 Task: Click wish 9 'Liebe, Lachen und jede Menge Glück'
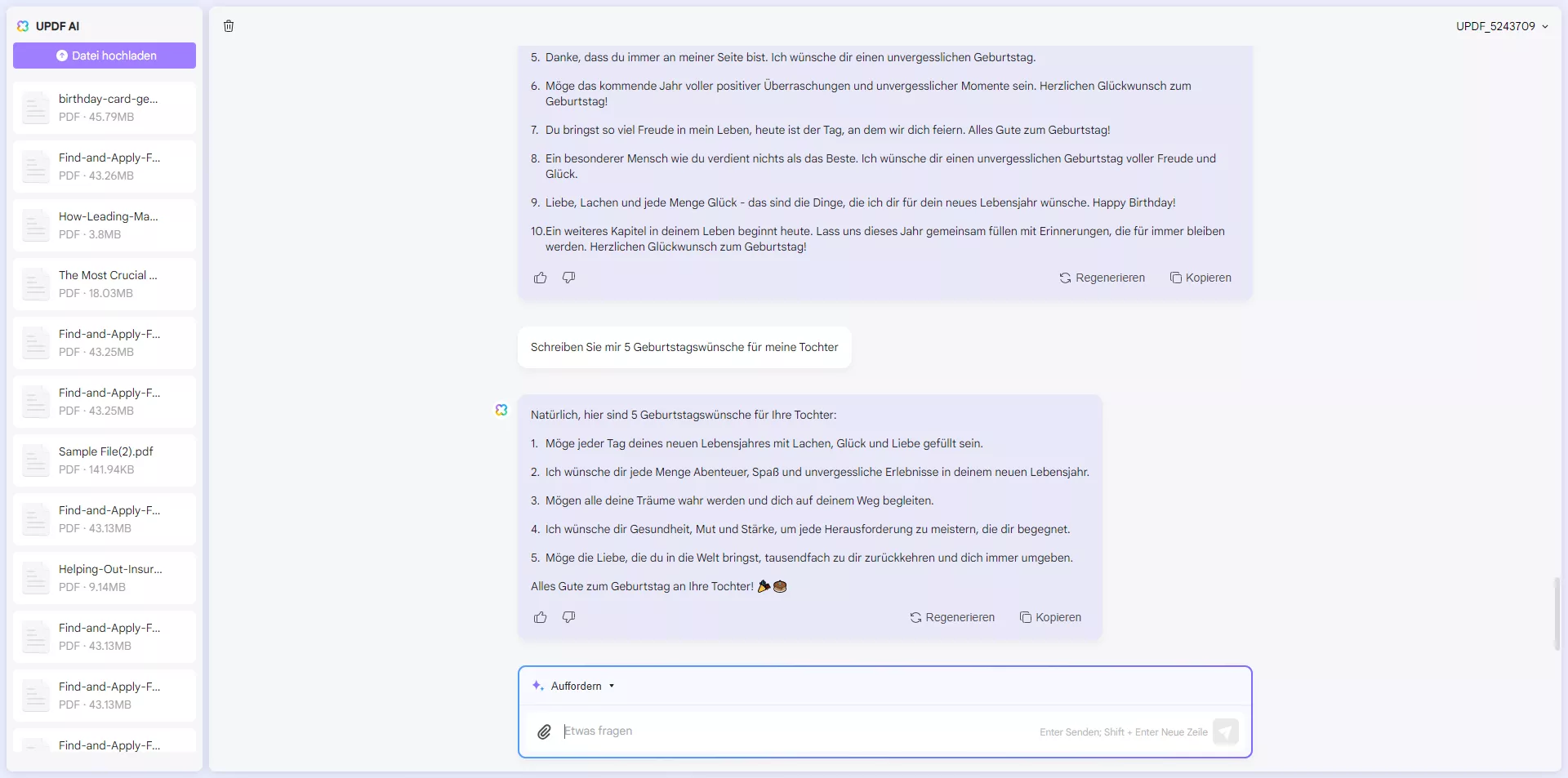coord(860,202)
